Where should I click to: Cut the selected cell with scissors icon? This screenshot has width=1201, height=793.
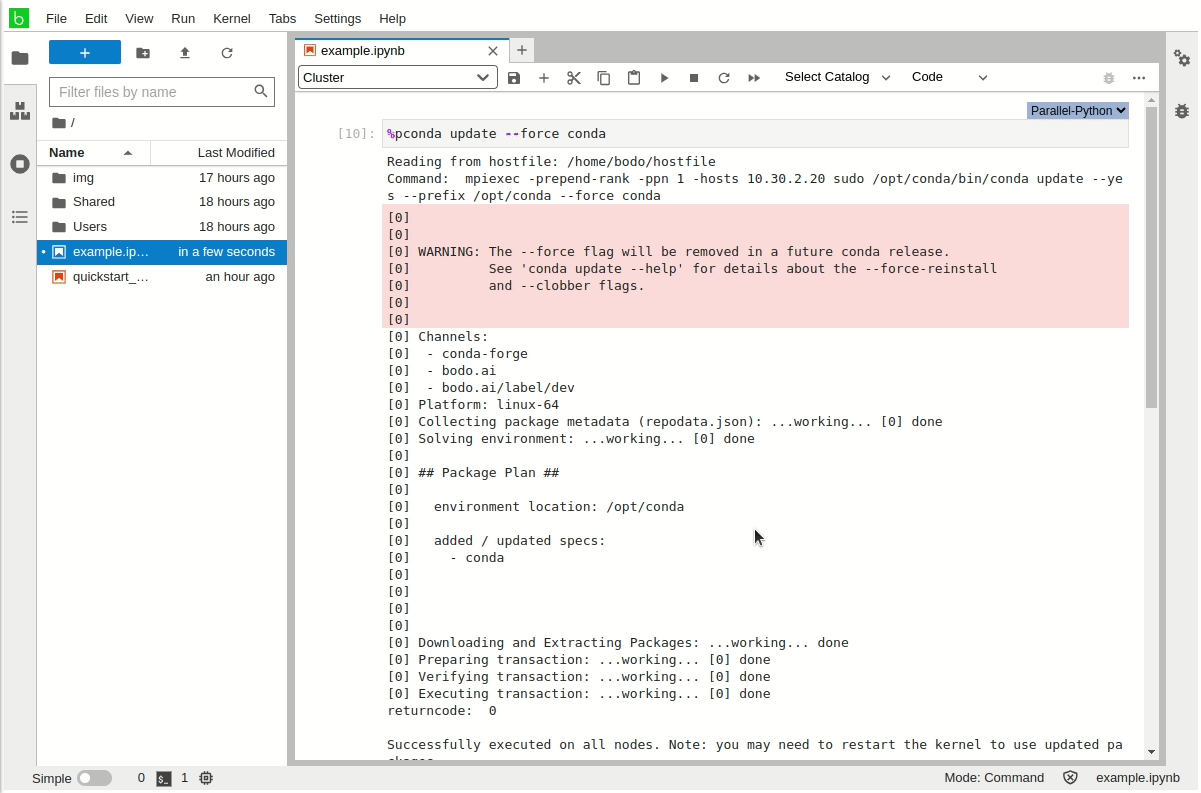click(574, 78)
